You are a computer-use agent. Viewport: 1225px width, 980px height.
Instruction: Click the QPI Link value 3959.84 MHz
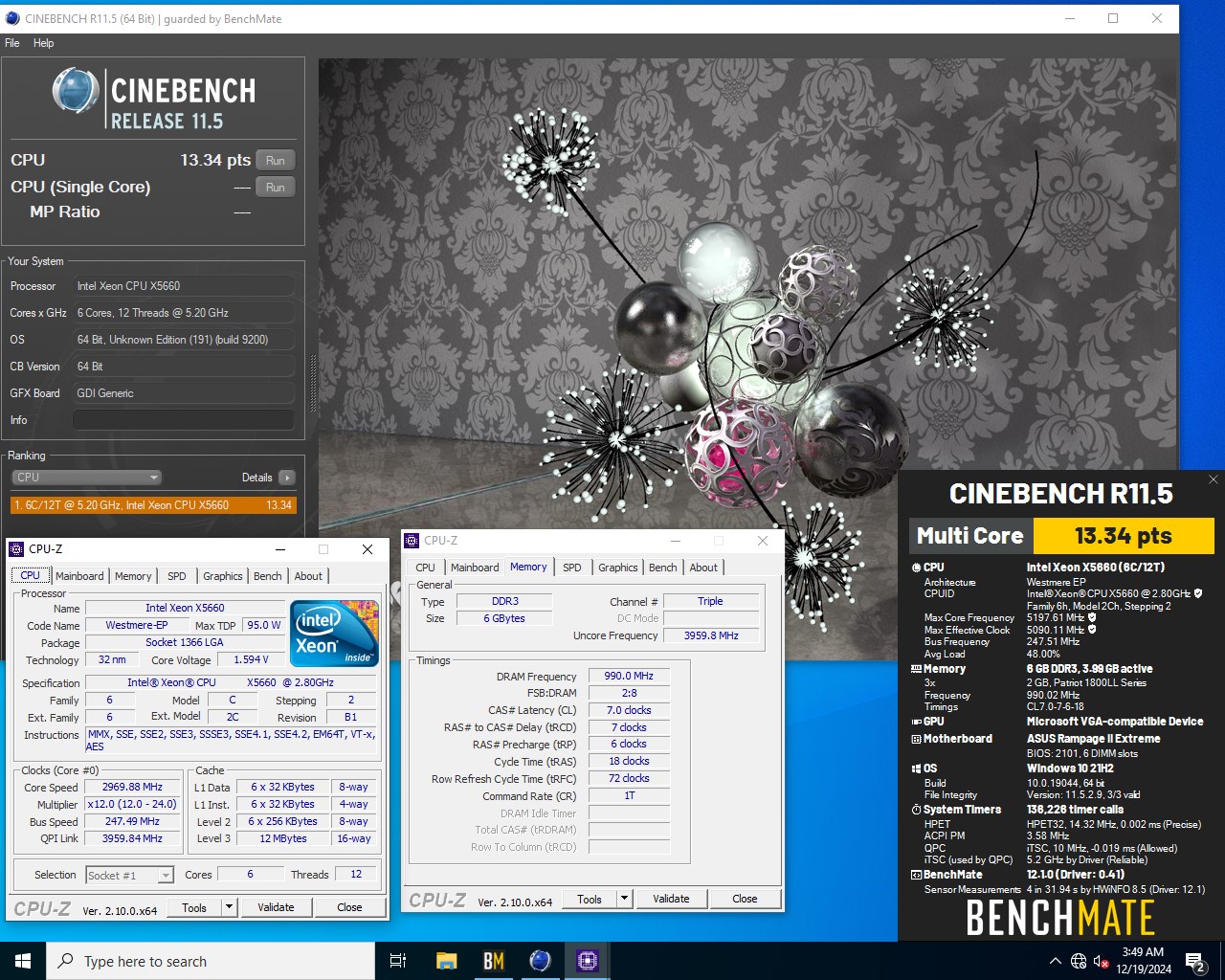click(133, 838)
